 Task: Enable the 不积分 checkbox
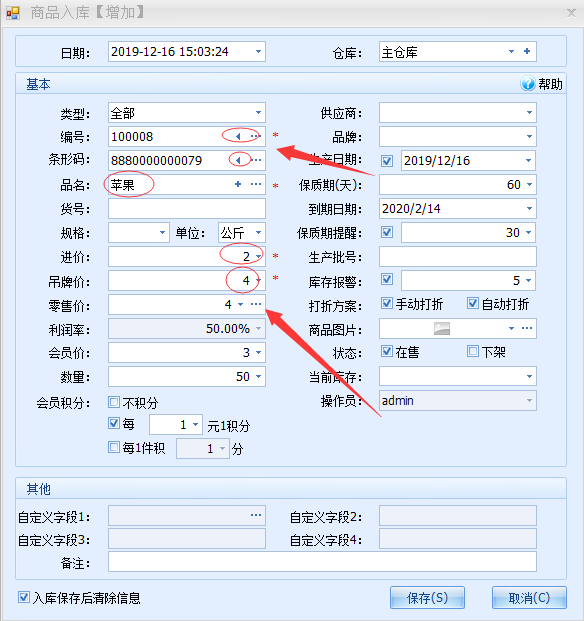click(114, 402)
